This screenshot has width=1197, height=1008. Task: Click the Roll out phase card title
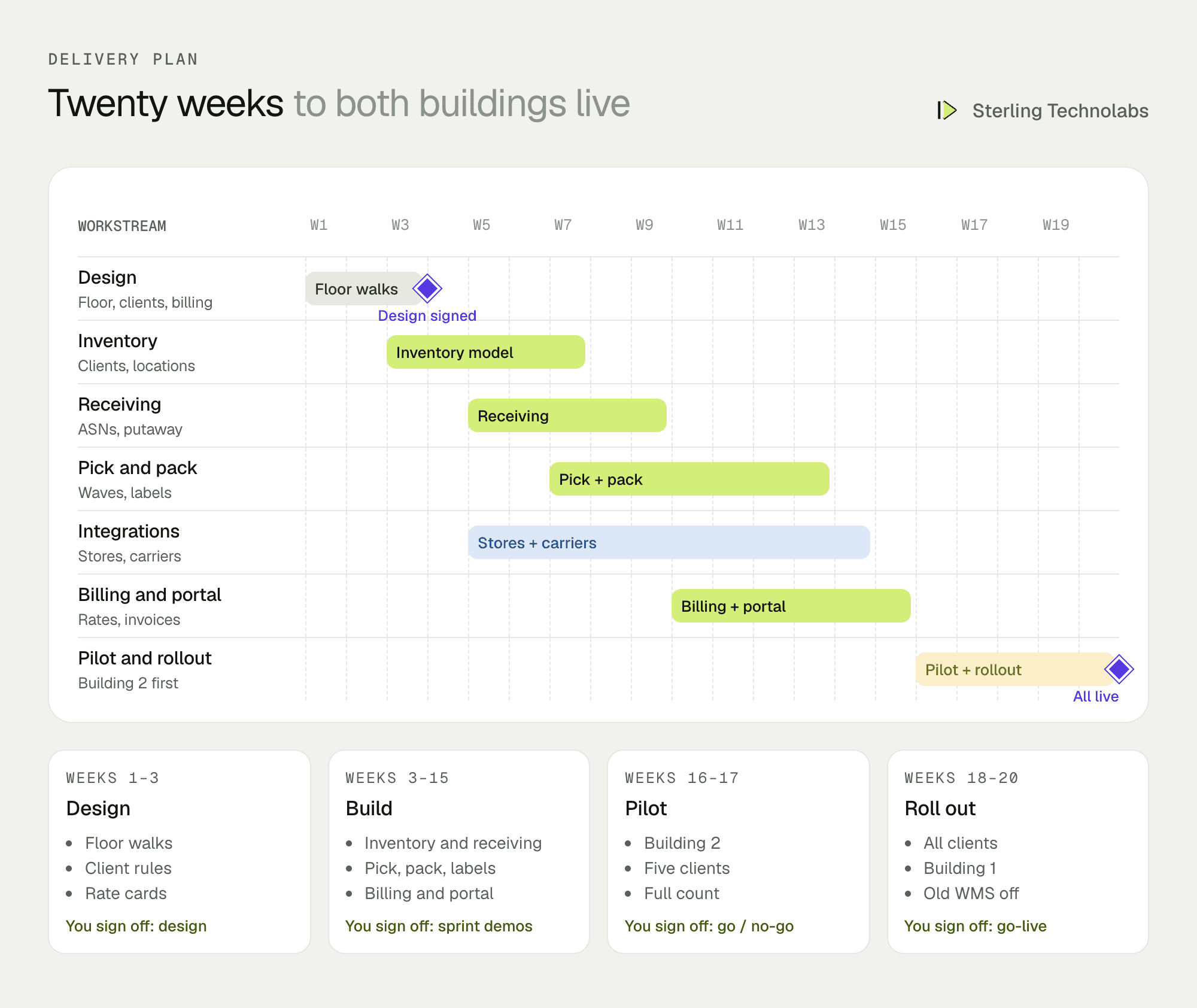(x=940, y=809)
